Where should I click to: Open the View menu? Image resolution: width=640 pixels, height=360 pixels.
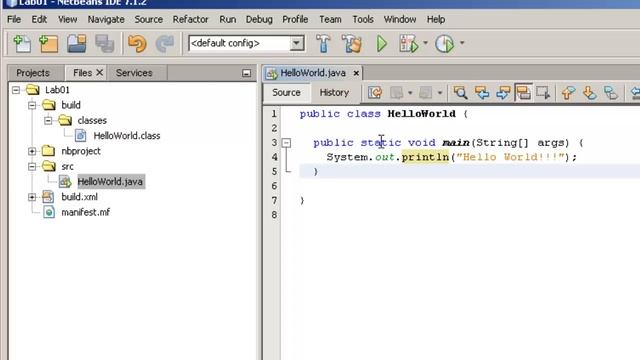67,19
